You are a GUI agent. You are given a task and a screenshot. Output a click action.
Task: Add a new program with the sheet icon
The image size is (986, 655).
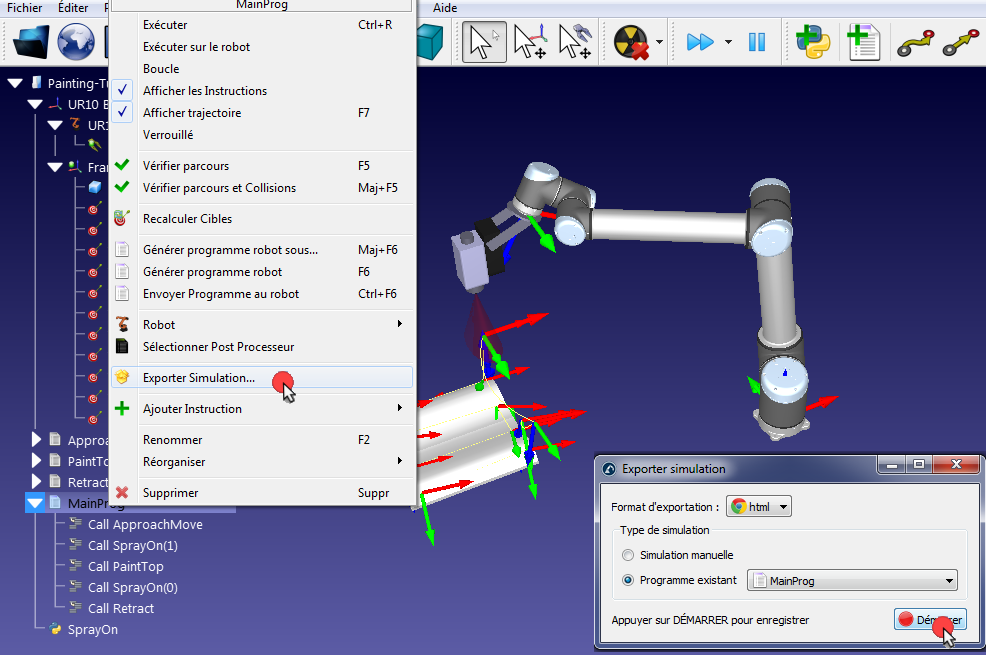coord(863,41)
